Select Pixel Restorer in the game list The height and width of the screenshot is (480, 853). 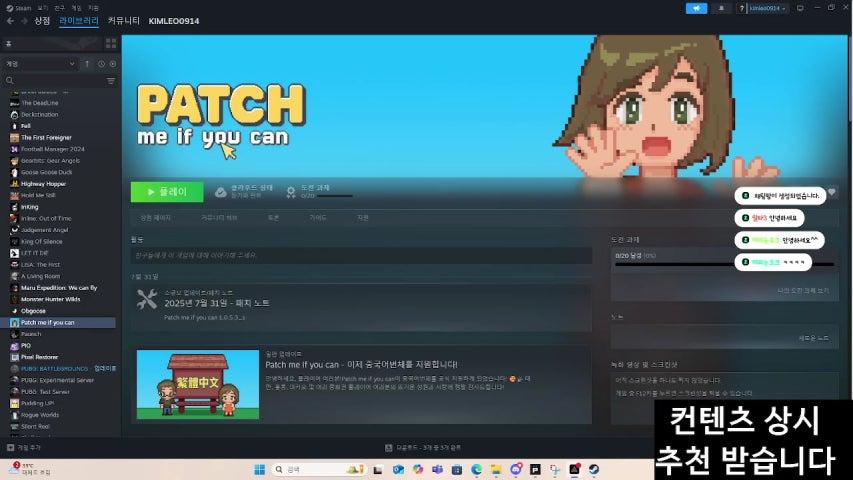39,357
